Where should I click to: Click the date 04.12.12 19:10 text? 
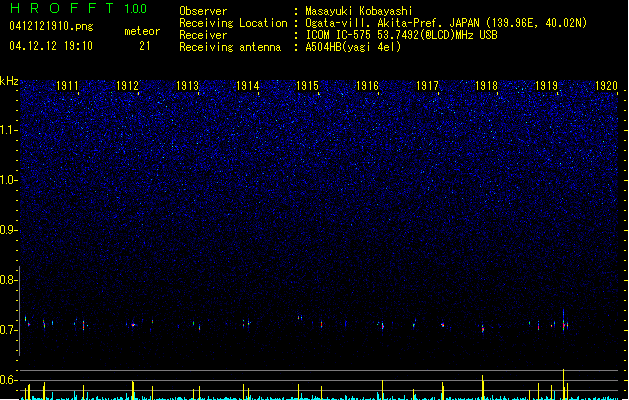(x=50, y=46)
